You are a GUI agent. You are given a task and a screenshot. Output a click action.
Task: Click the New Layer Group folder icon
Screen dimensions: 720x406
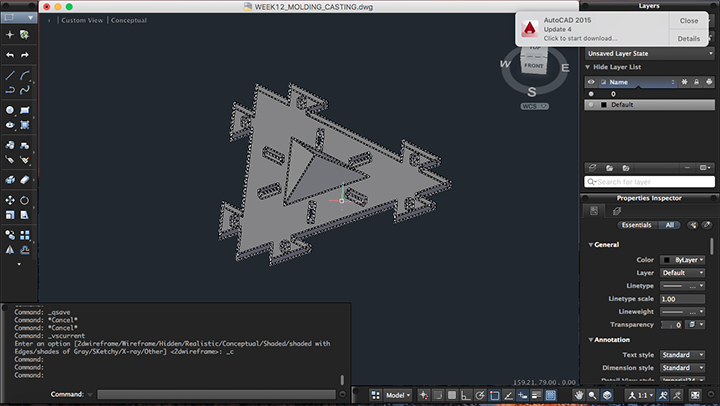pyautogui.click(x=609, y=168)
